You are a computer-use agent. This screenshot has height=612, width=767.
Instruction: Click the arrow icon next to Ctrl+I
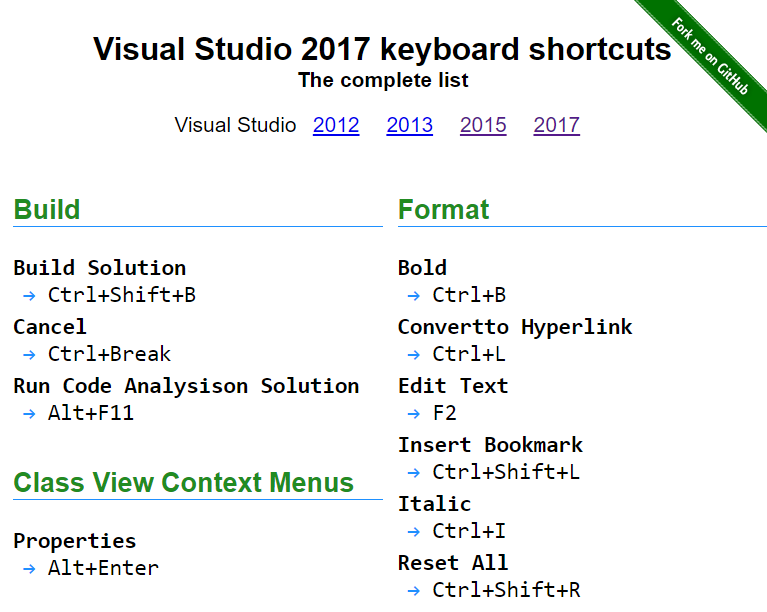coord(412,532)
